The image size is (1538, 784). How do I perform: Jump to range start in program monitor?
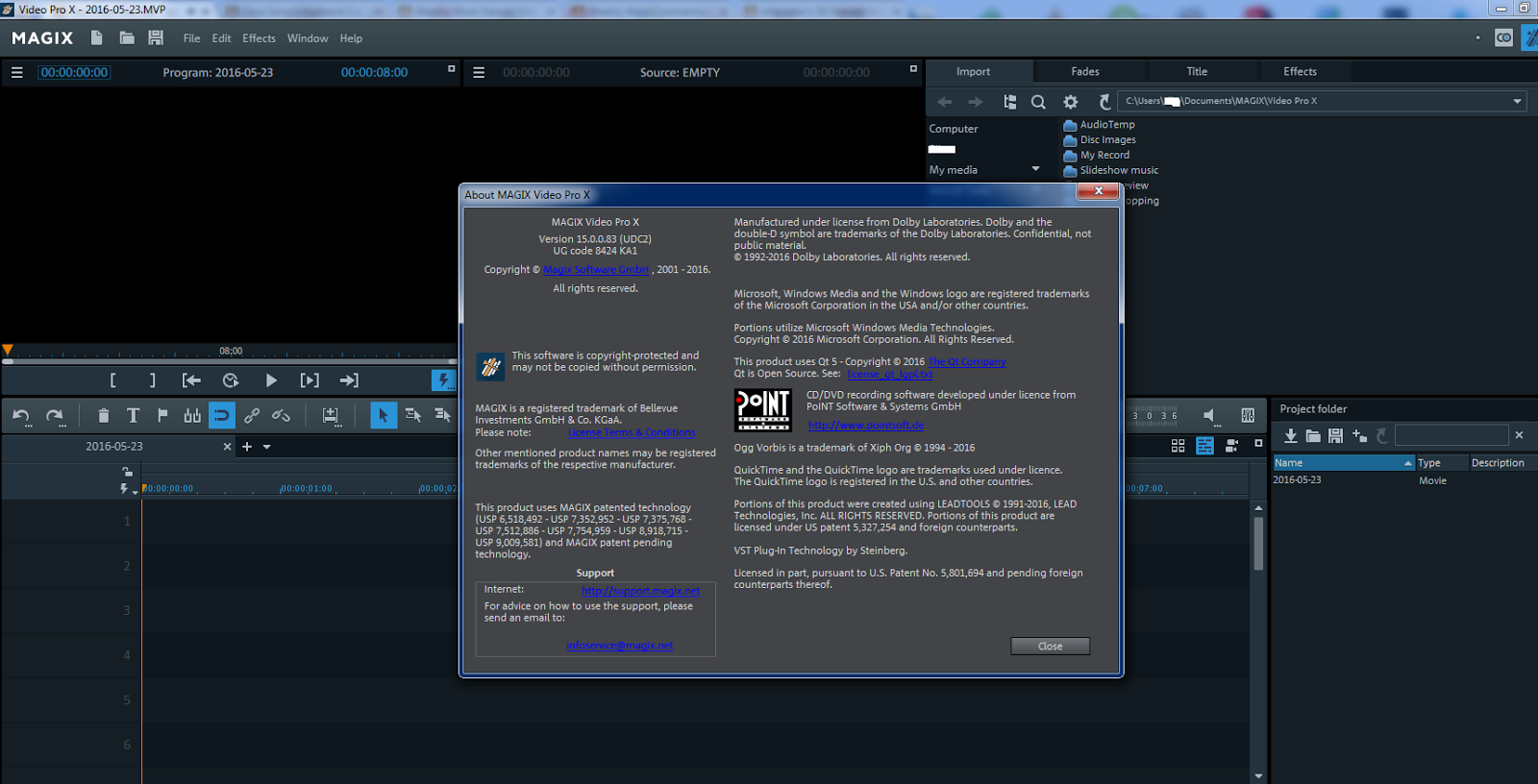tap(191, 380)
